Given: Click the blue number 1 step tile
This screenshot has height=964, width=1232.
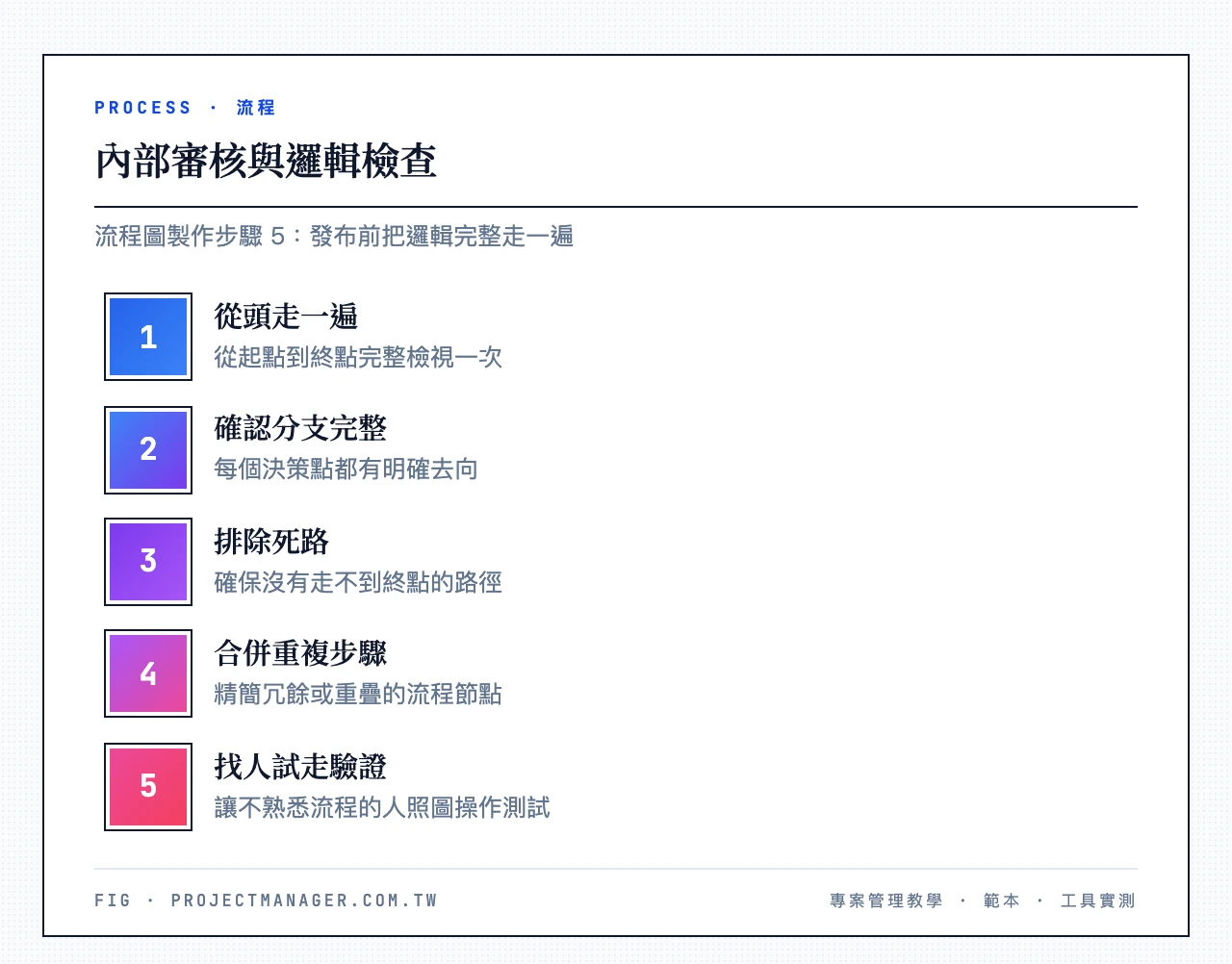Looking at the screenshot, I should click(x=148, y=337).
